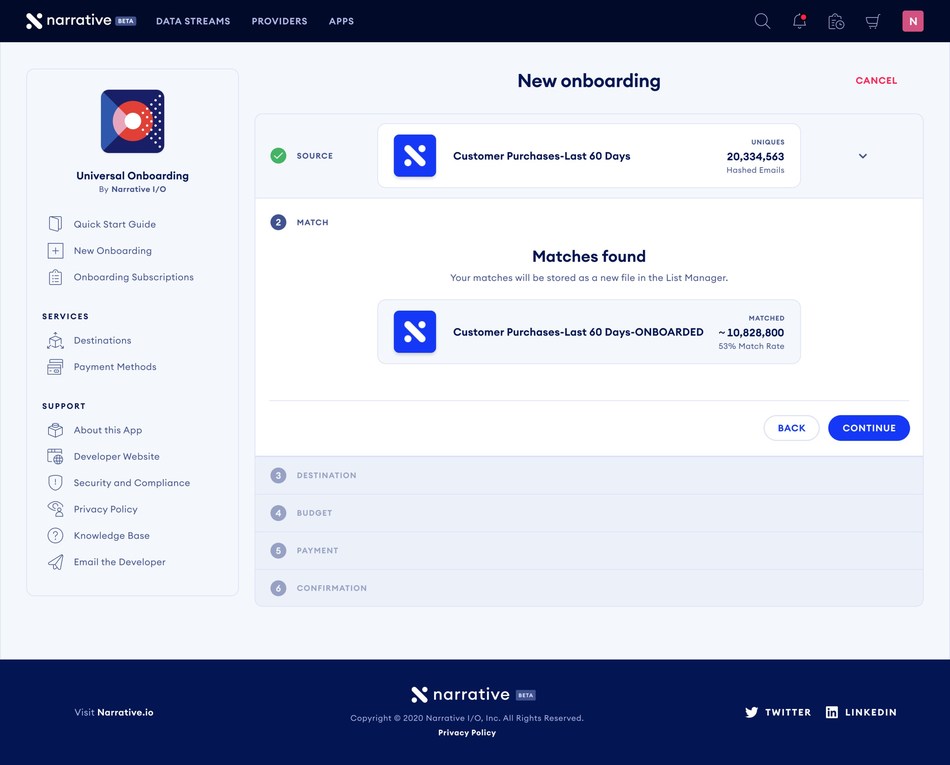Click Onboarding Subscriptions clipboard icon
The width and height of the screenshot is (950, 765).
(55, 277)
